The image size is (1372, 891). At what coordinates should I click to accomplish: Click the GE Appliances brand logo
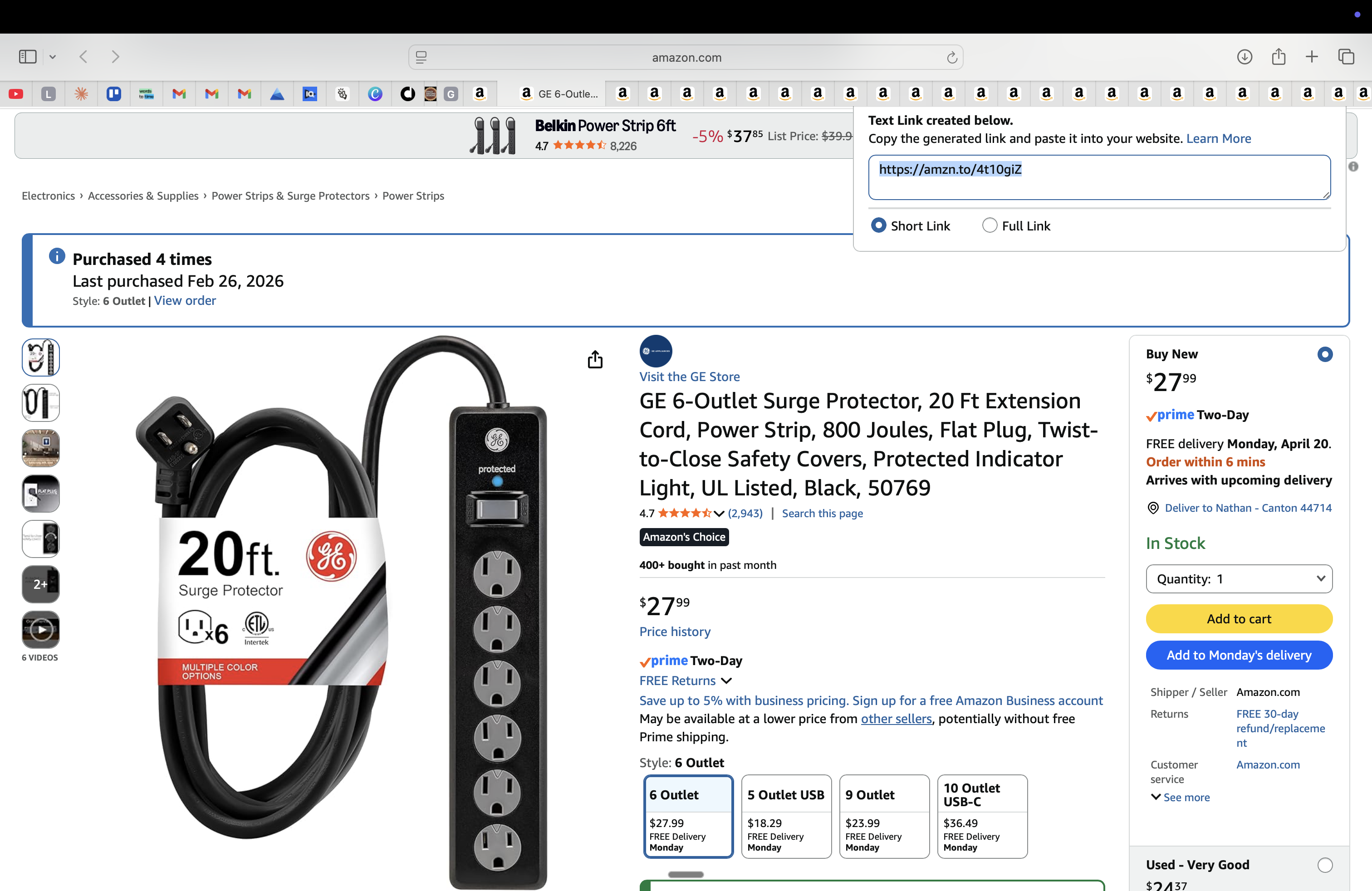656,351
